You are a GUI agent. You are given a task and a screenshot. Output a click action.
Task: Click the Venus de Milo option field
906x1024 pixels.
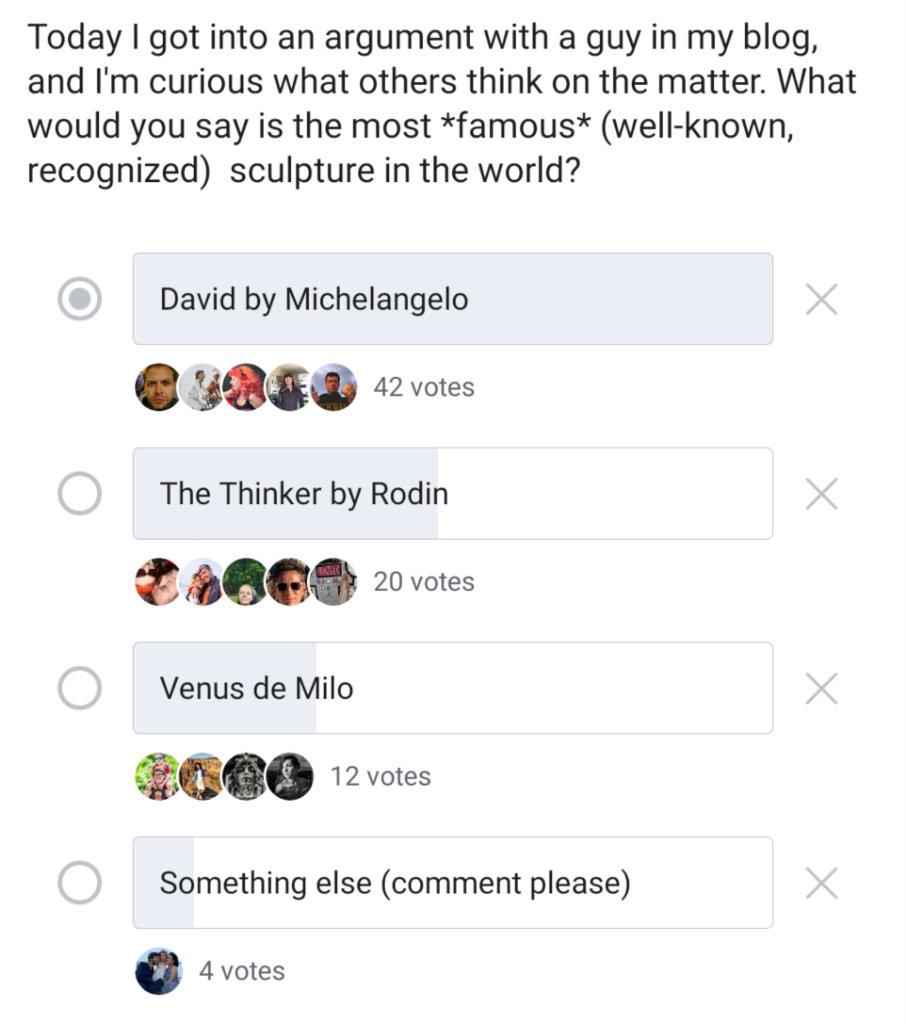[x=452, y=688]
